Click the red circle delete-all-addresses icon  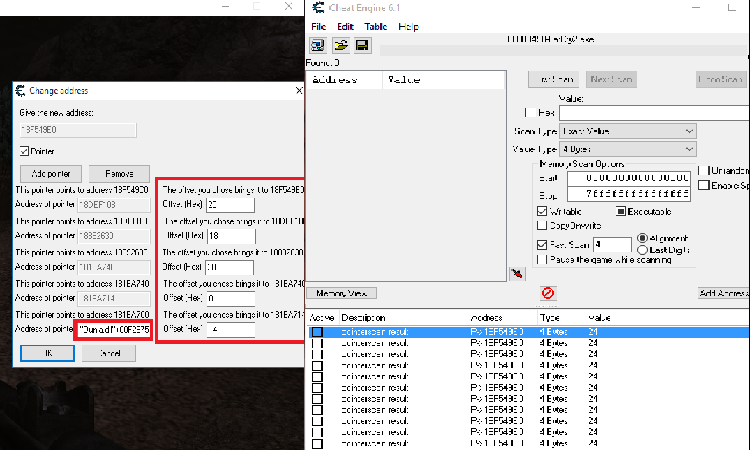pos(548,293)
